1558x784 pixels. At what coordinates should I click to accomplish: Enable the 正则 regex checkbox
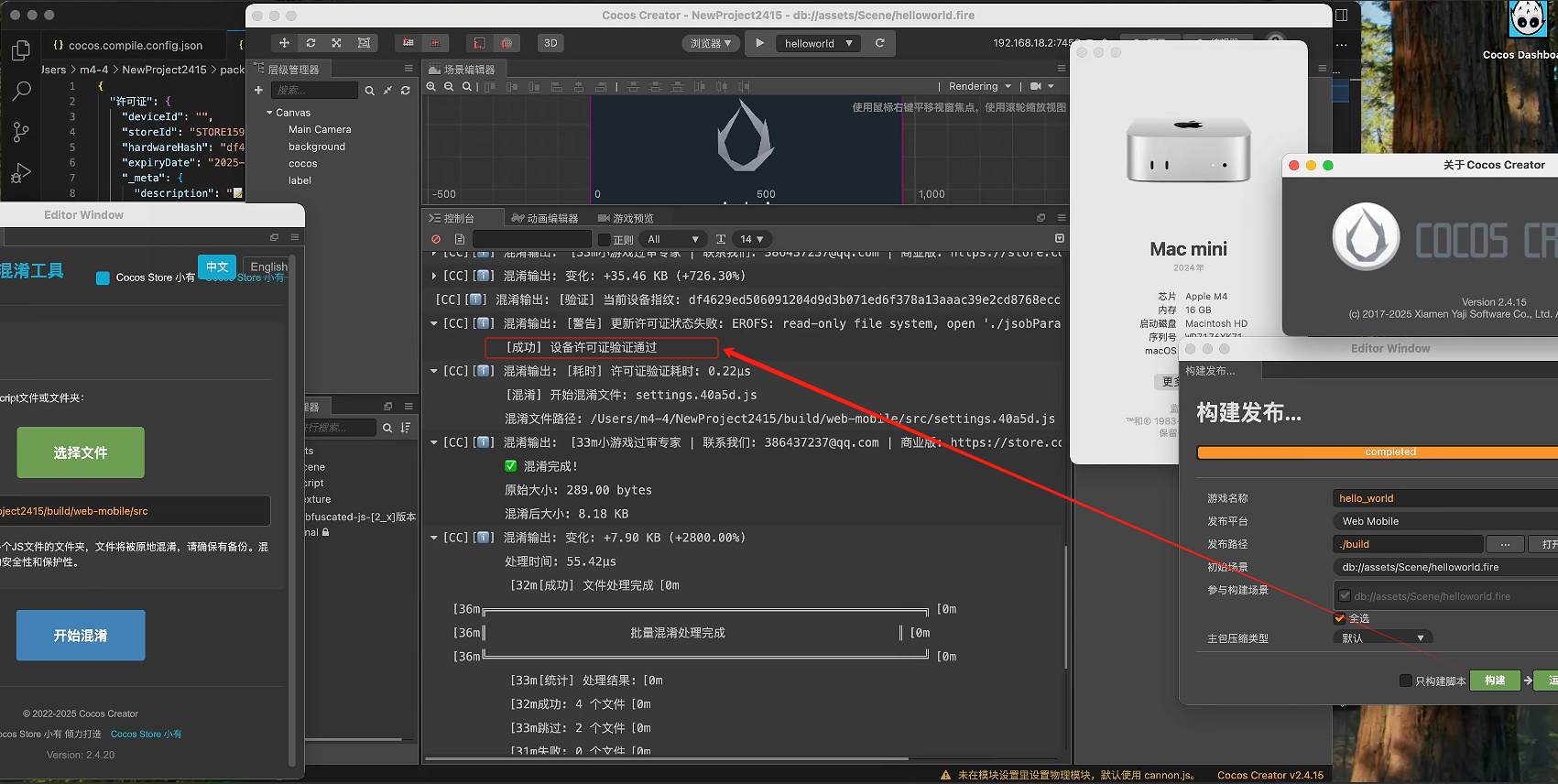604,240
